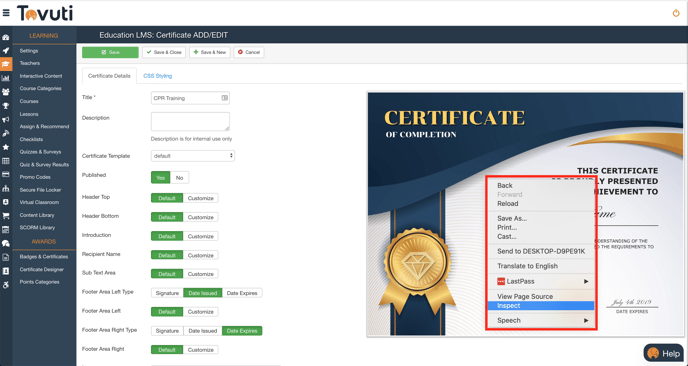Click the users group icon in the sidebar
The image size is (688, 366).
(6, 92)
